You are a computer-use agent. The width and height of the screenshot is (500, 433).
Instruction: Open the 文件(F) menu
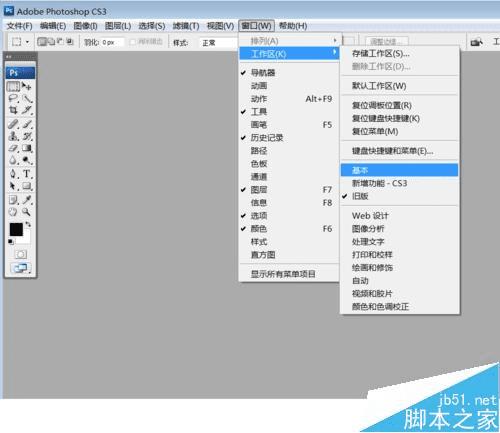click(x=19, y=26)
